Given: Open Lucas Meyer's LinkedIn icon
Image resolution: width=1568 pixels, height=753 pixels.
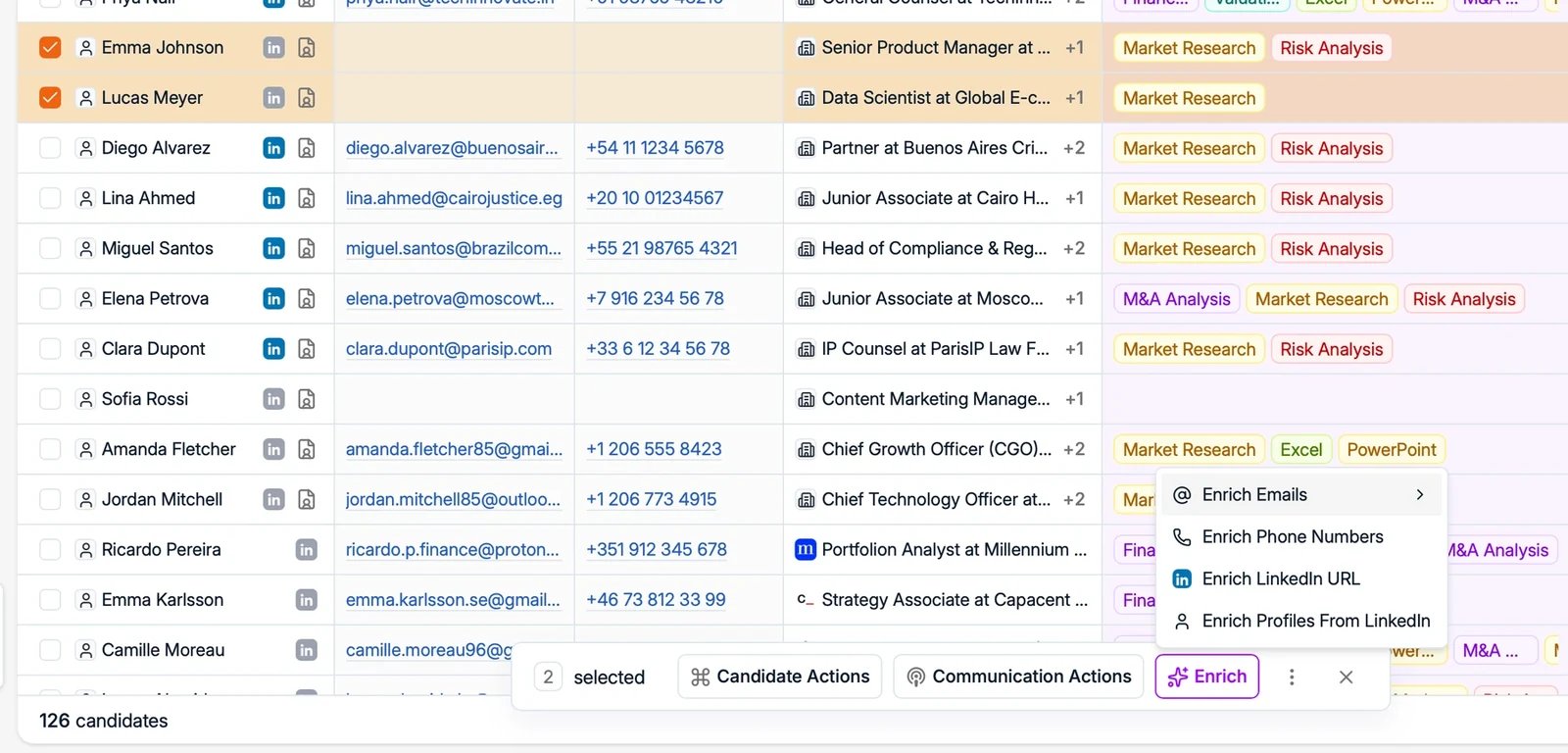Looking at the screenshot, I should coord(274,98).
